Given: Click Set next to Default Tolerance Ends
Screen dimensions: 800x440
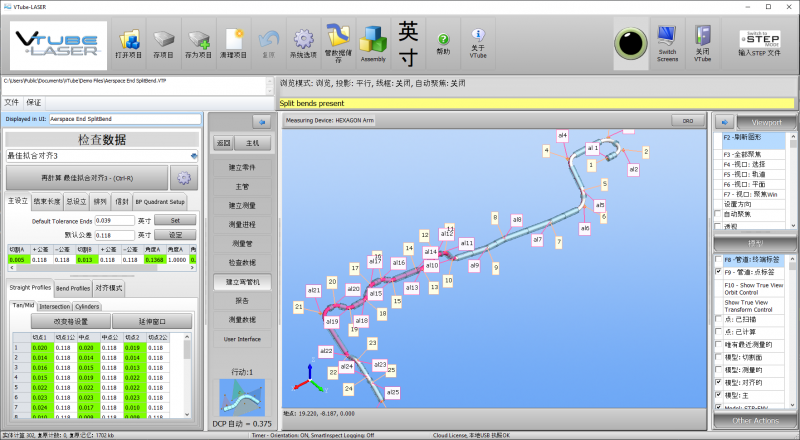Looking at the screenshot, I should click(175, 221).
